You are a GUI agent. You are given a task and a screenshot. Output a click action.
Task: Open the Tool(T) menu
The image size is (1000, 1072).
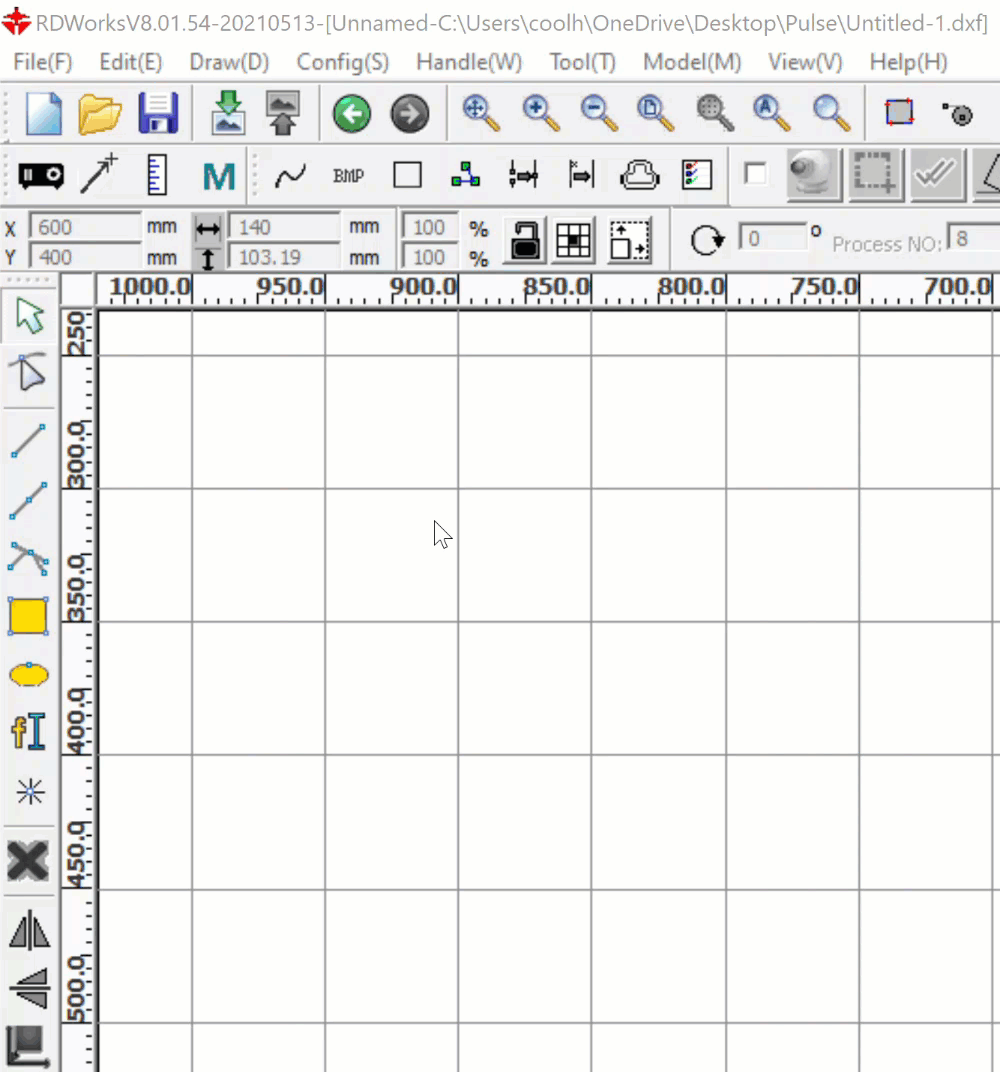click(x=582, y=62)
